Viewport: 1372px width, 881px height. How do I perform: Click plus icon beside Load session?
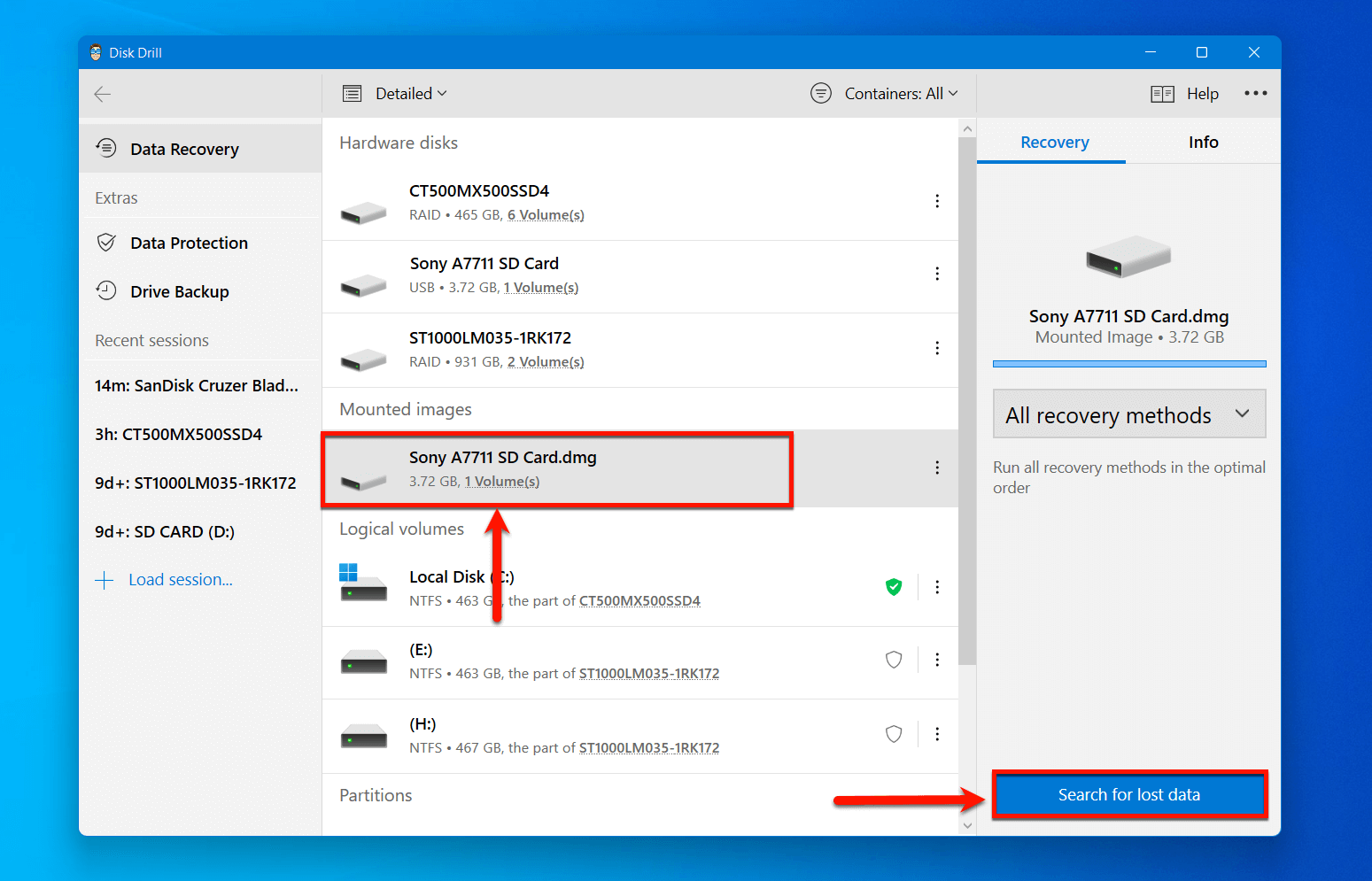coord(105,580)
